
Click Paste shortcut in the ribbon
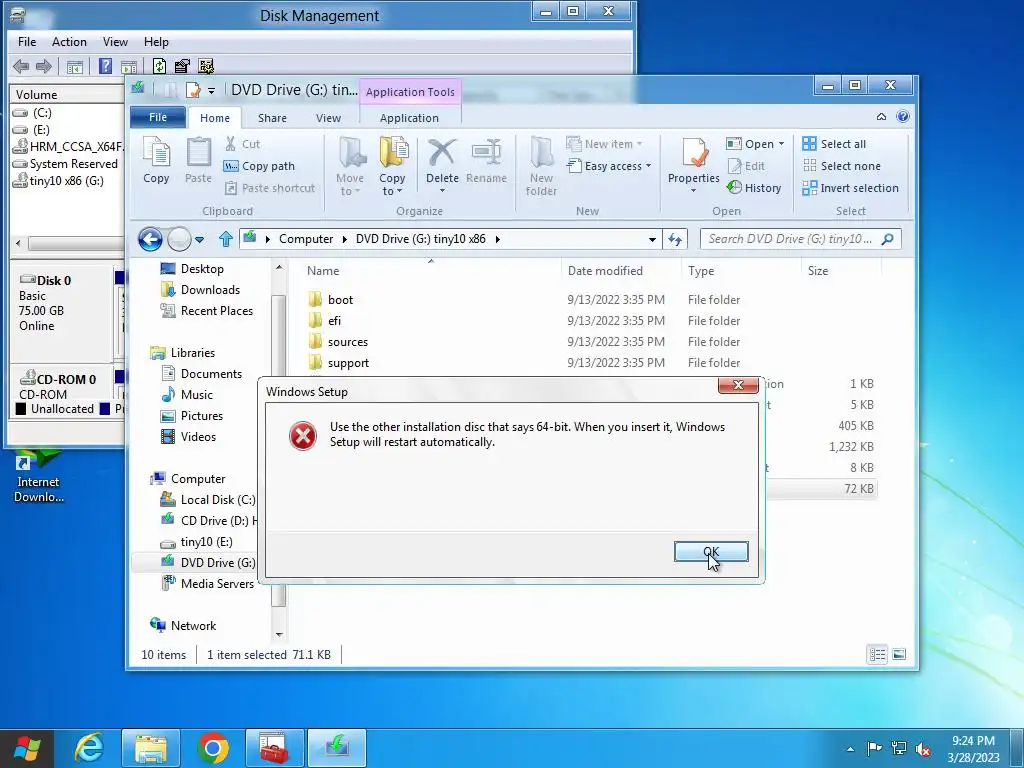(270, 188)
